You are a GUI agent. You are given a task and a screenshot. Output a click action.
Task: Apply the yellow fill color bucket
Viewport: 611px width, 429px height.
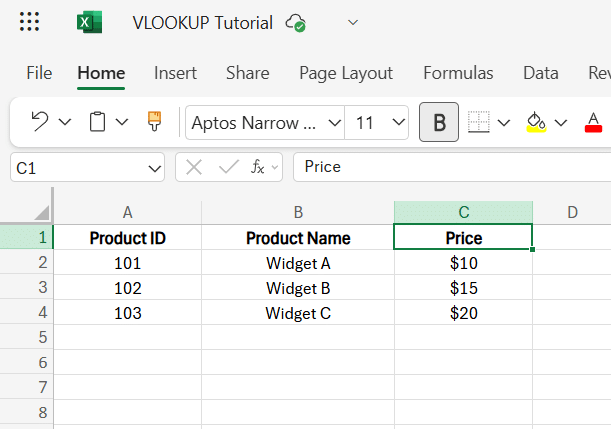click(x=536, y=122)
